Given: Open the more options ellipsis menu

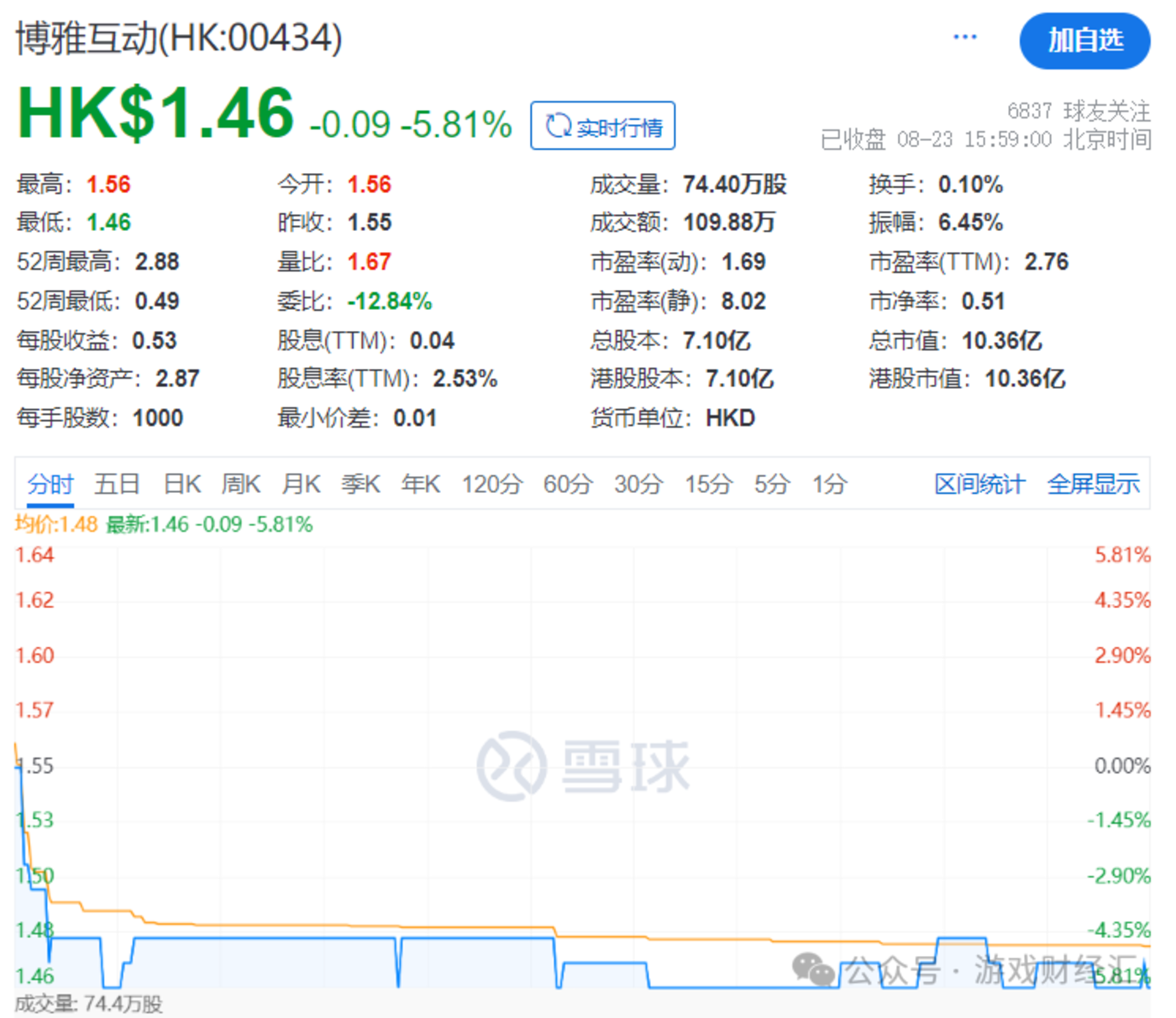Looking at the screenshot, I should coord(963,37).
